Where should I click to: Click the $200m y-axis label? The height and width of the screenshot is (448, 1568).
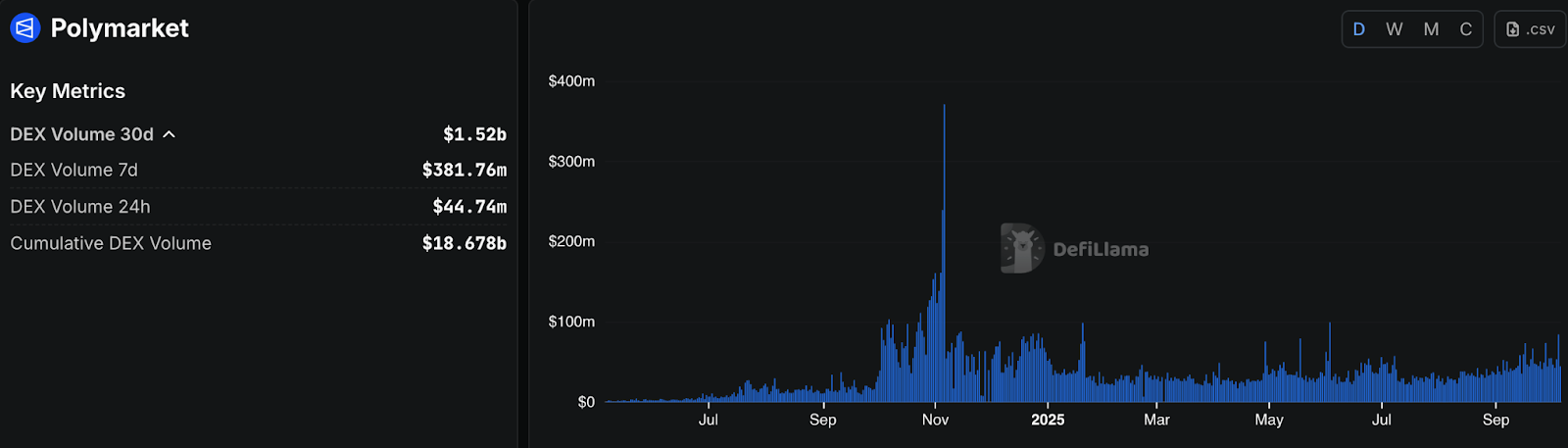(x=571, y=241)
